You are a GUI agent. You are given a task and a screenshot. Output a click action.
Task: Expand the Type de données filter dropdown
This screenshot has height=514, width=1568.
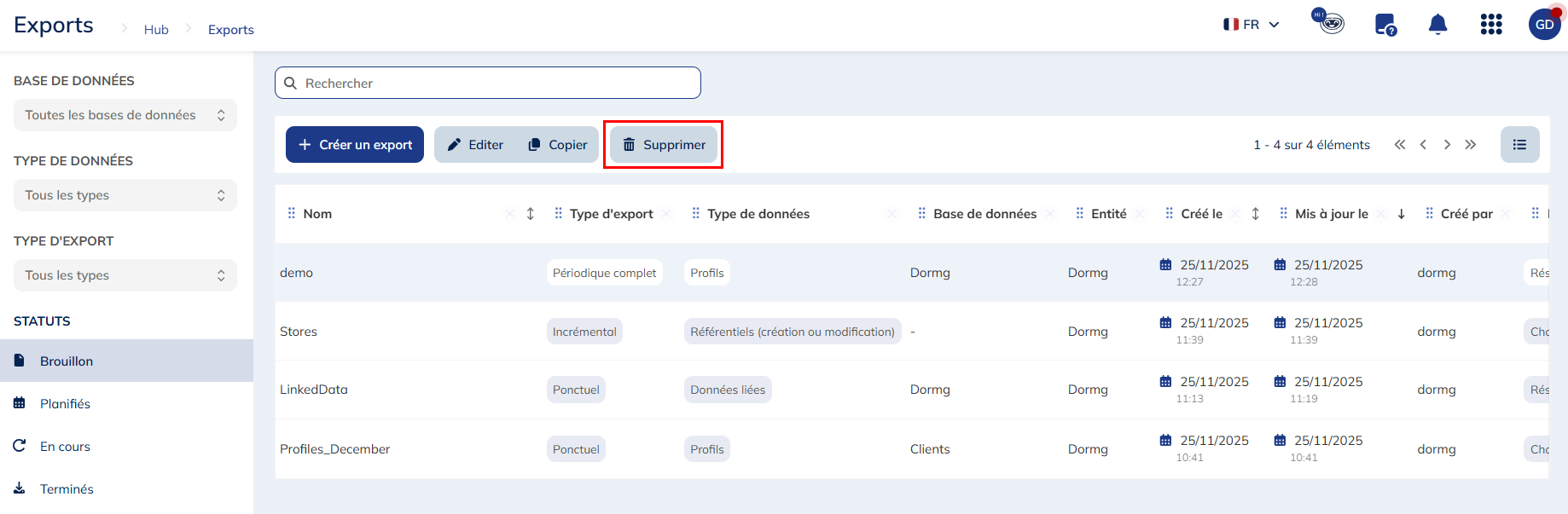pyautogui.click(x=125, y=195)
